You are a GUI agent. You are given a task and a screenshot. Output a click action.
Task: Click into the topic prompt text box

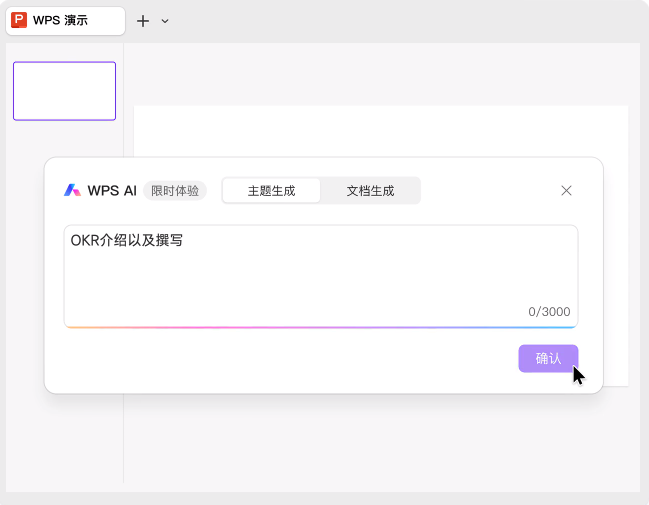click(x=321, y=276)
